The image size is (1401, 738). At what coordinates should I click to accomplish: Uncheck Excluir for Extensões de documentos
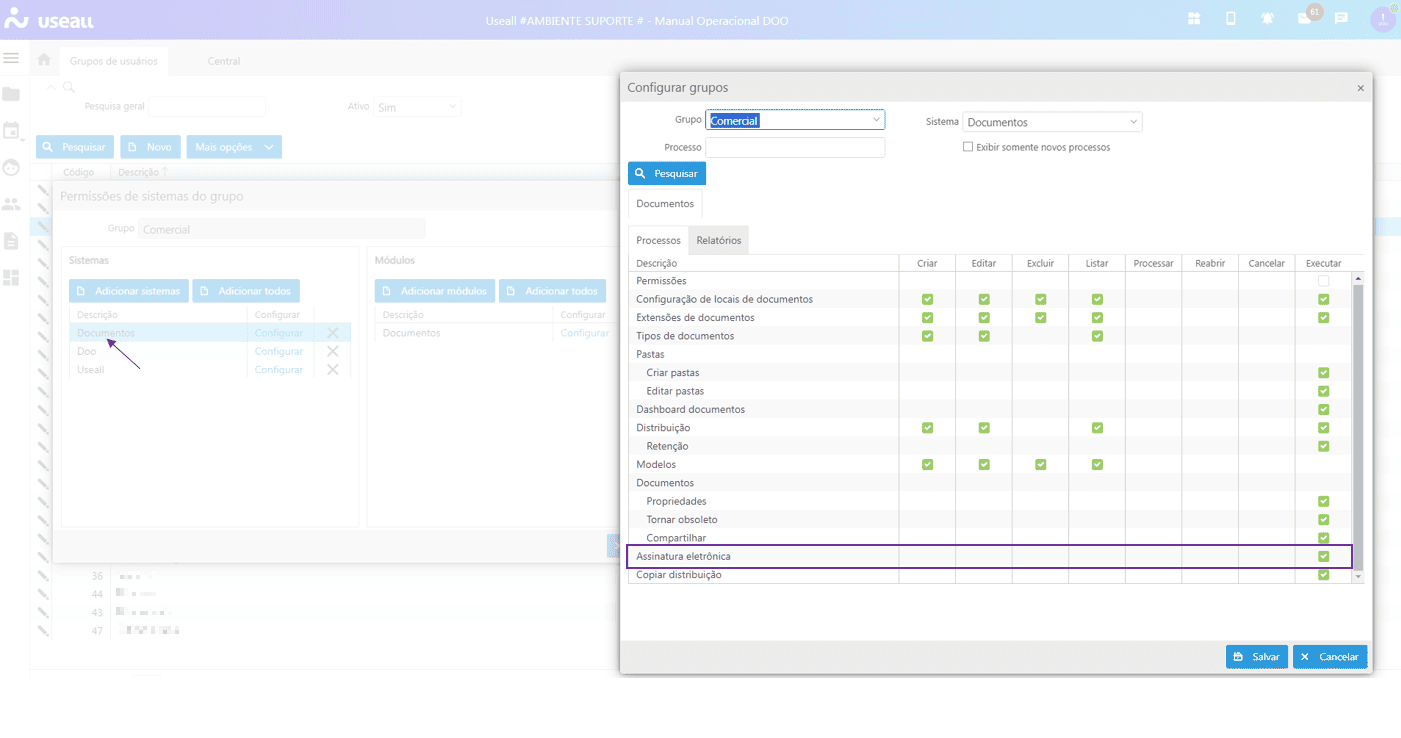pyautogui.click(x=1040, y=317)
